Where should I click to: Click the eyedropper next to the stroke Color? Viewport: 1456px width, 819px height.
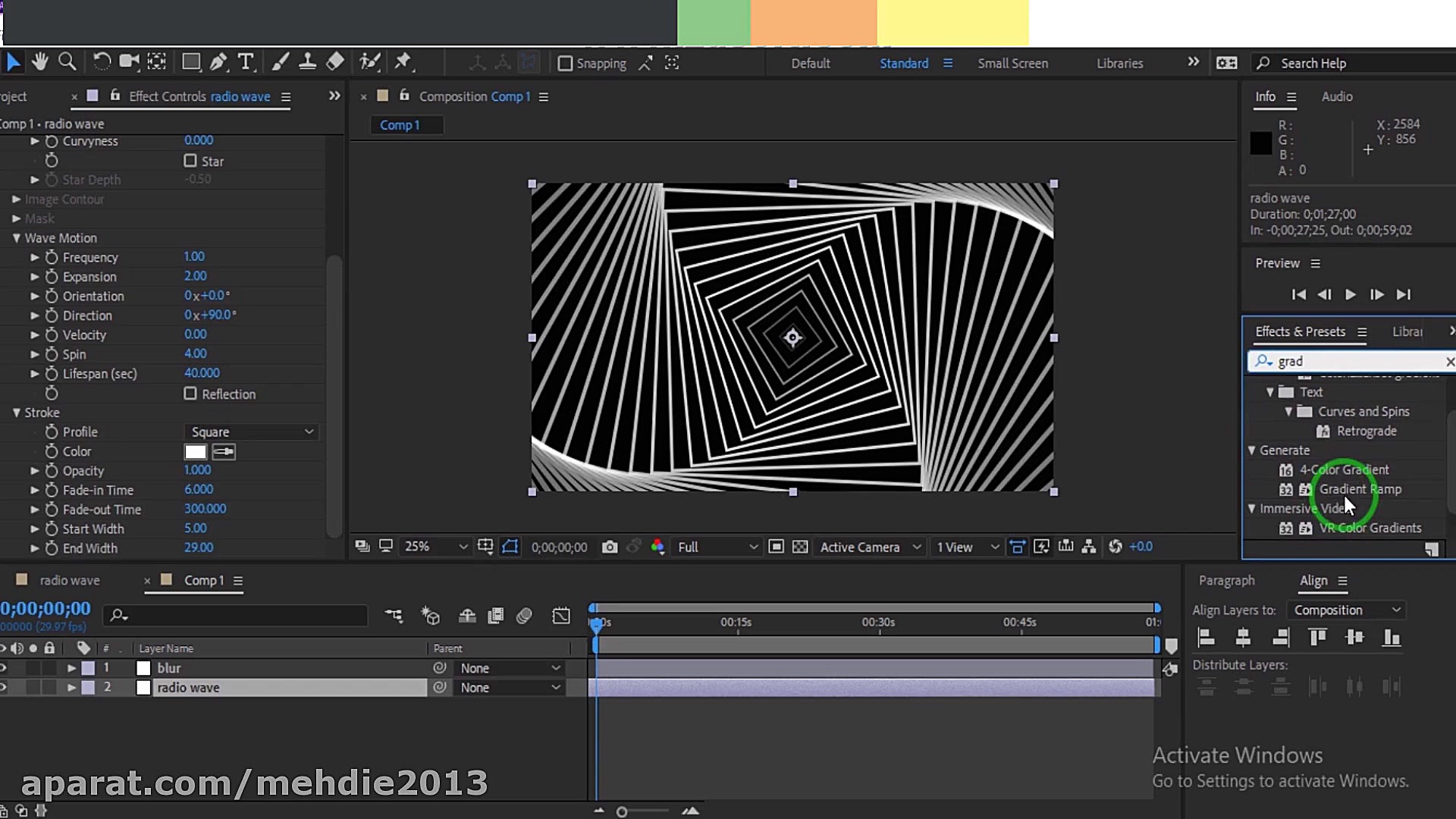[x=224, y=452]
